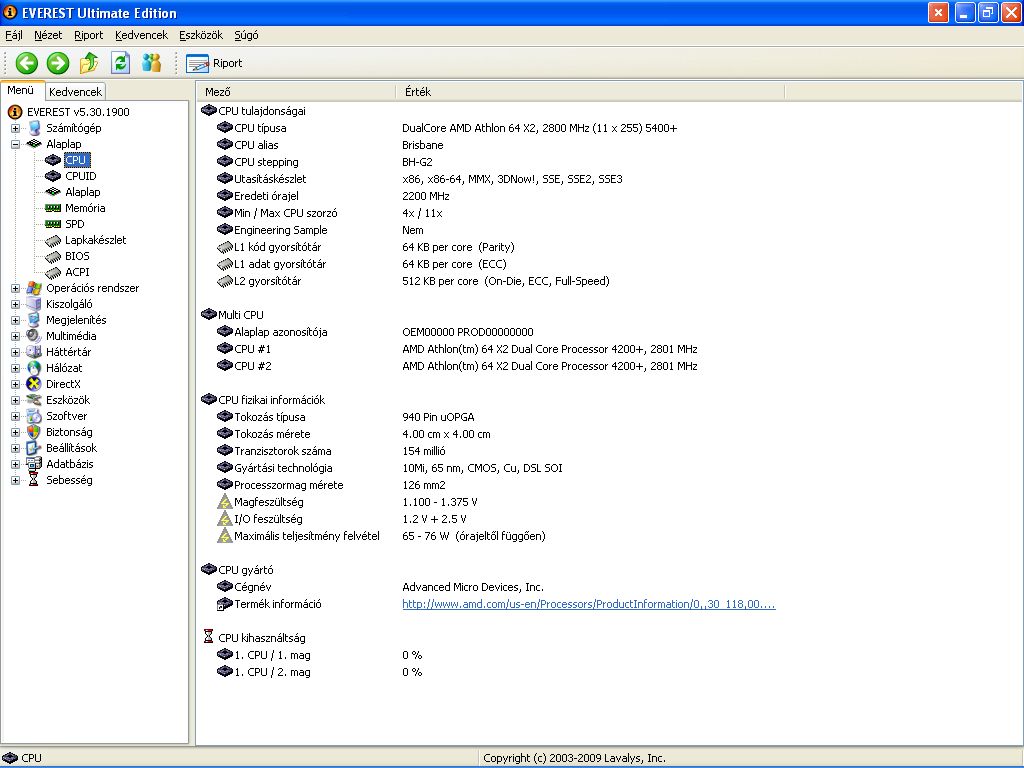
Task: Expand the Megjelenítés tree node
Action: click(x=16, y=320)
